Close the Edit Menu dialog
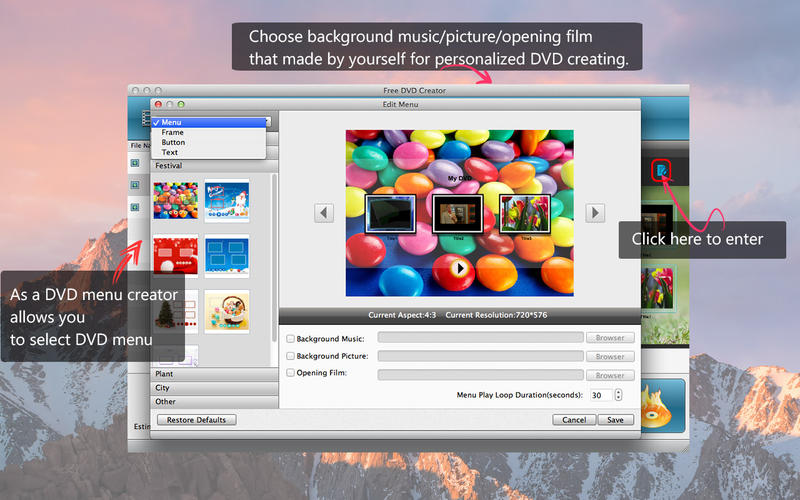Image resolution: width=800 pixels, height=500 pixels. pyautogui.click(x=158, y=104)
